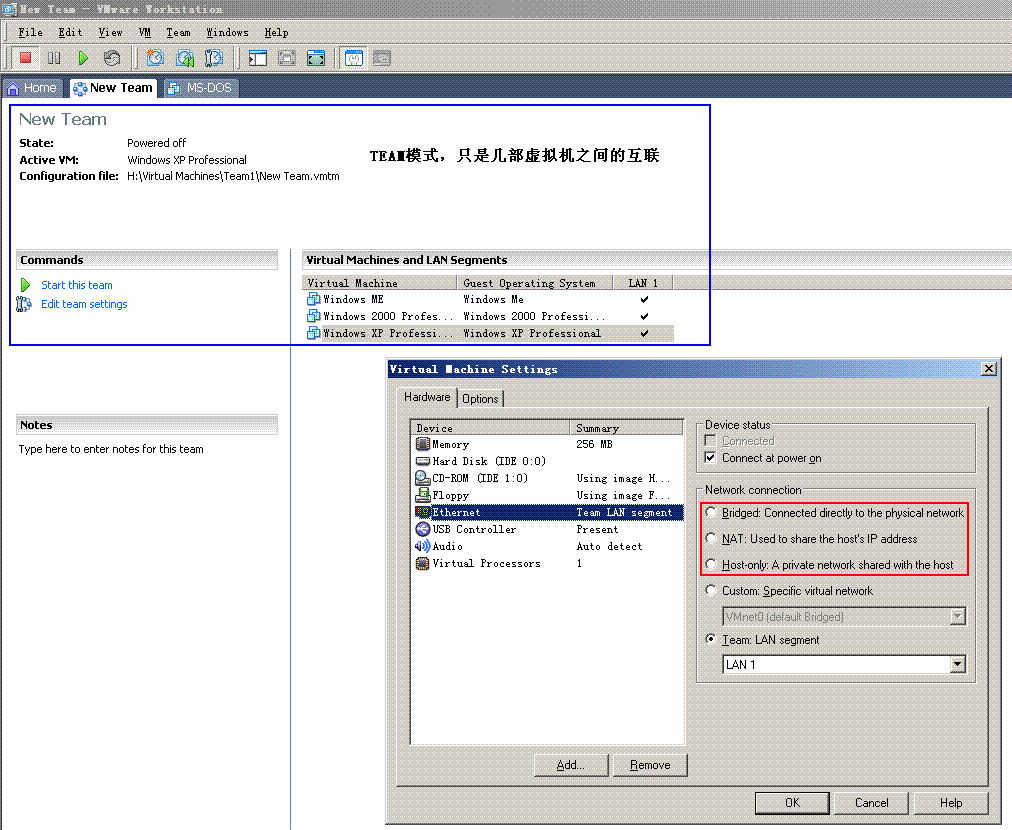Open the VM menu
Image resolution: width=1012 pixels, height=830 pixels.
click(x=145, y=32)
